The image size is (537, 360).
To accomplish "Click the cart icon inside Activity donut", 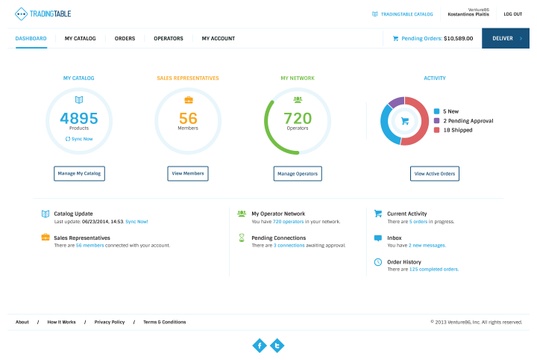I will 405,121.
